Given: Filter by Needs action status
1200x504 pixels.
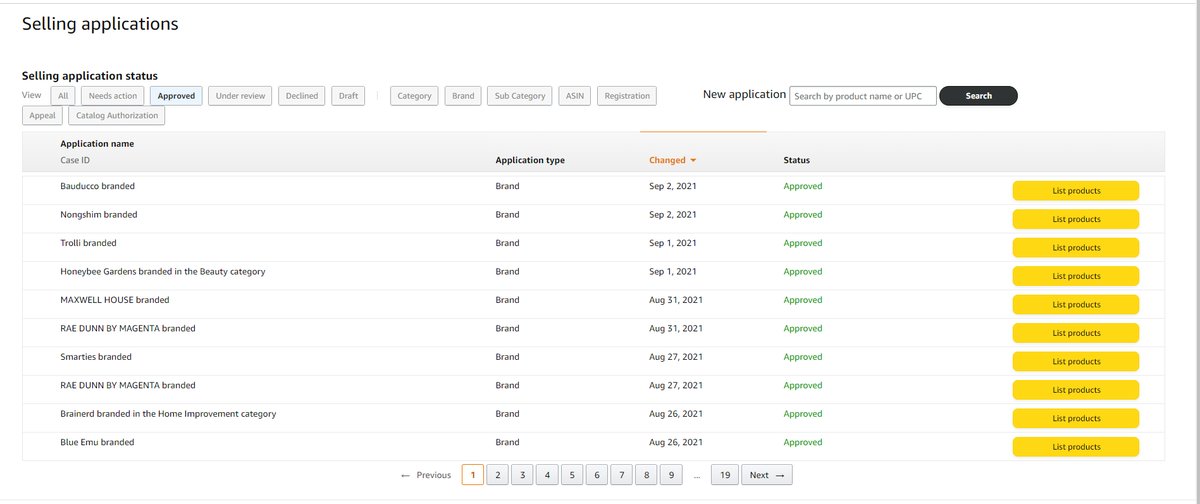Looking at the screenshot, I should click(113, 96).
